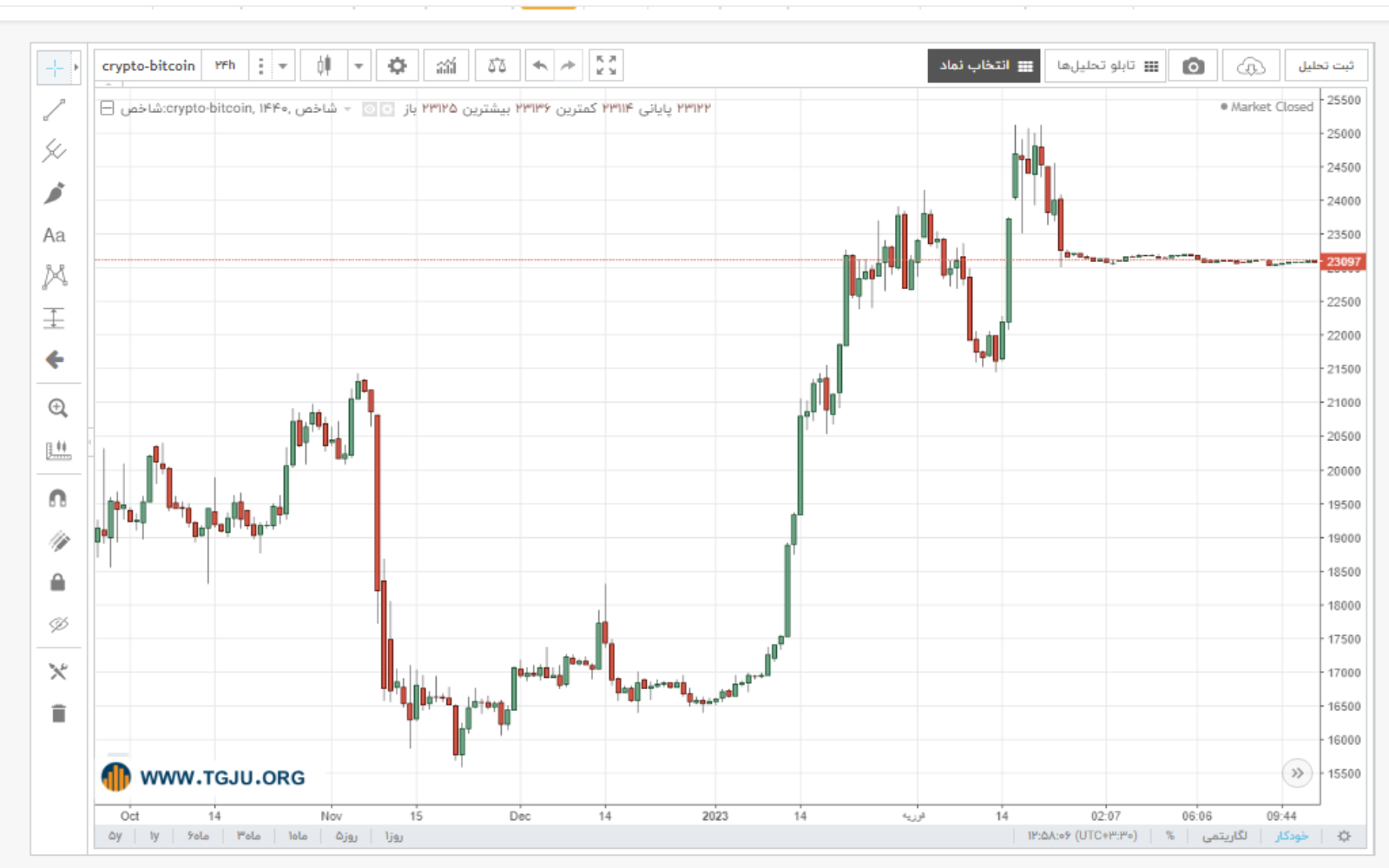This screenshot has height=868, width=1389.
Task: Click the ثبت تحلیل button
Action: (1326, 66)
